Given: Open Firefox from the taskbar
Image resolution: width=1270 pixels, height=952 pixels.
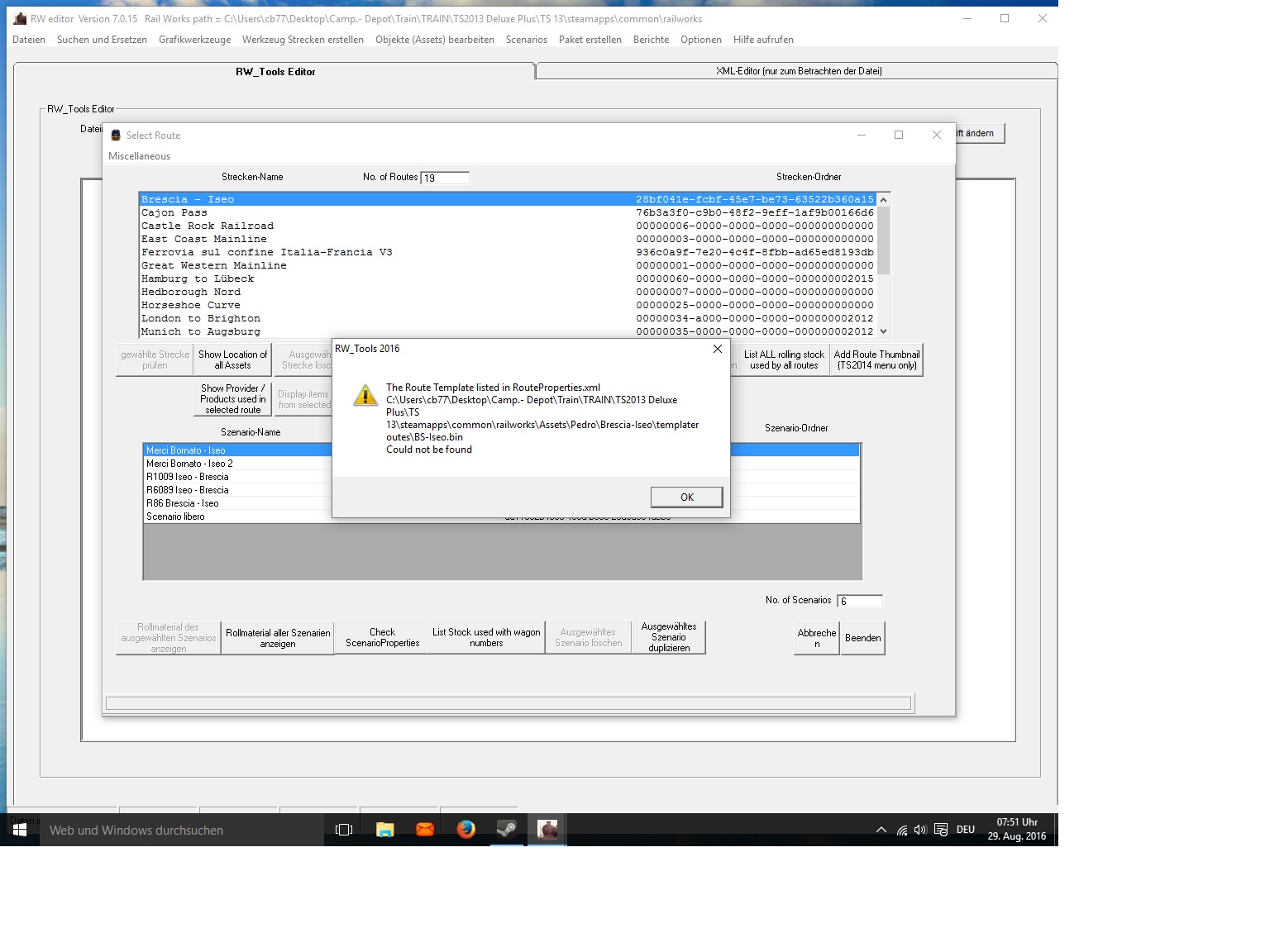Looking at the screenshot, I should tap(466, 830).
